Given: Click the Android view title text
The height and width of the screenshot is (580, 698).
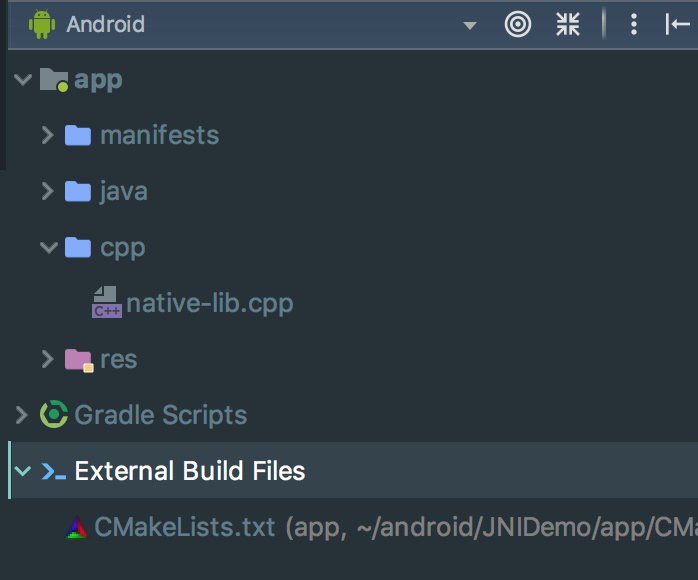Looking at the screenshot, I should click(x=106, y=24).
